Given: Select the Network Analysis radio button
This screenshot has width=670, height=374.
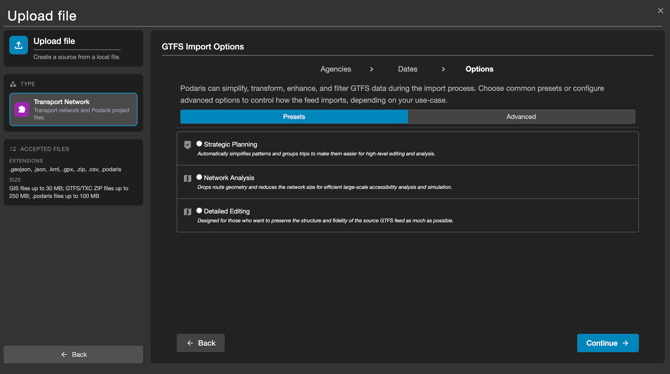Looking at the screenshot, I should click(199, 177).
